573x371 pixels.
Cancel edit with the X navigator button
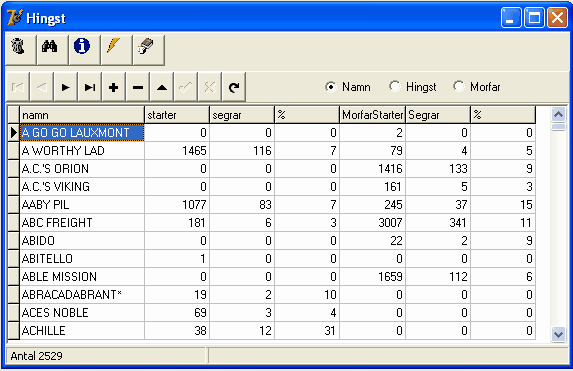210,87
